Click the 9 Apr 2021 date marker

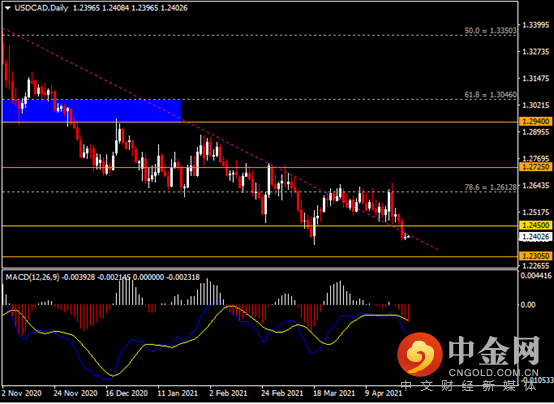point(384,393)
